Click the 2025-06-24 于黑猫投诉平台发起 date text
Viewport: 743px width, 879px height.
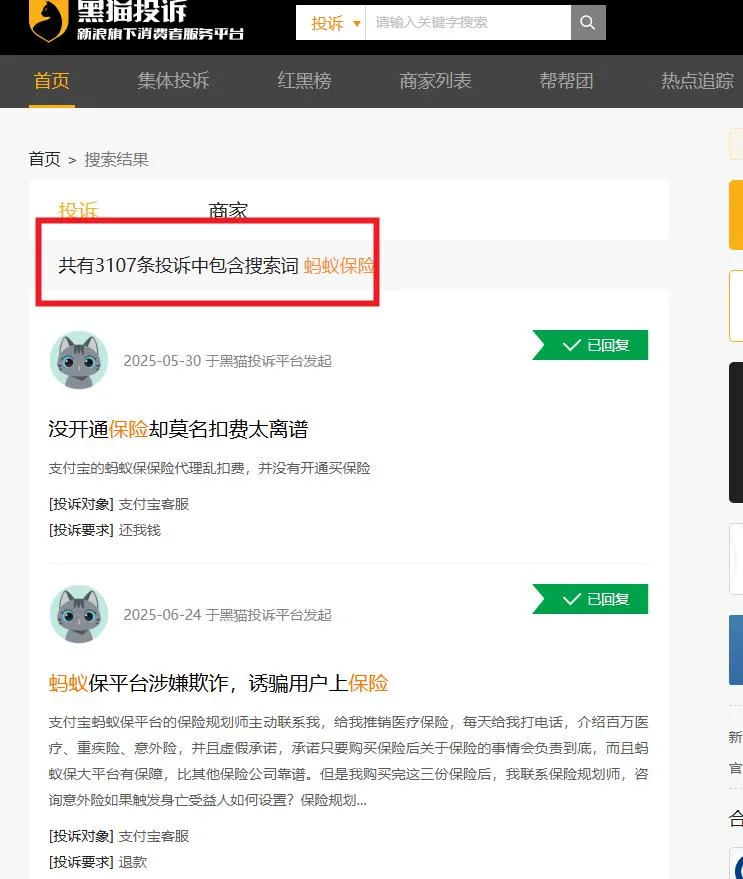click(x=228, y=614)
